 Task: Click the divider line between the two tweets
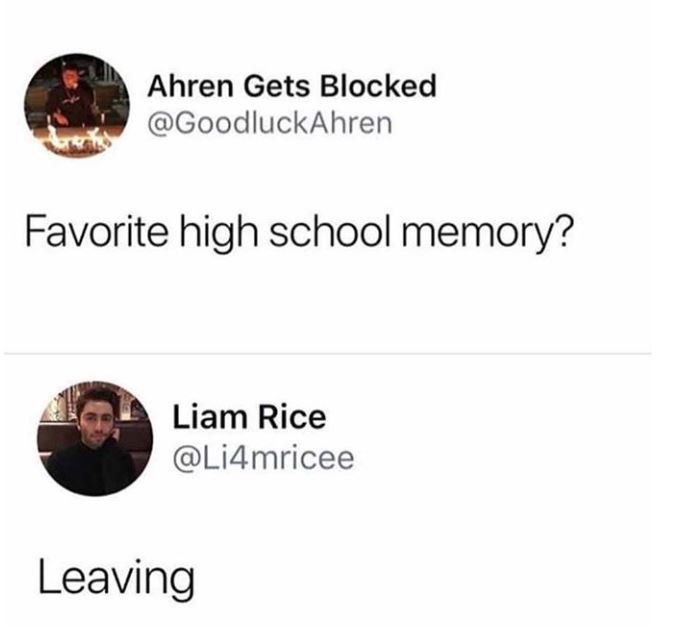(x=328, y=354)
